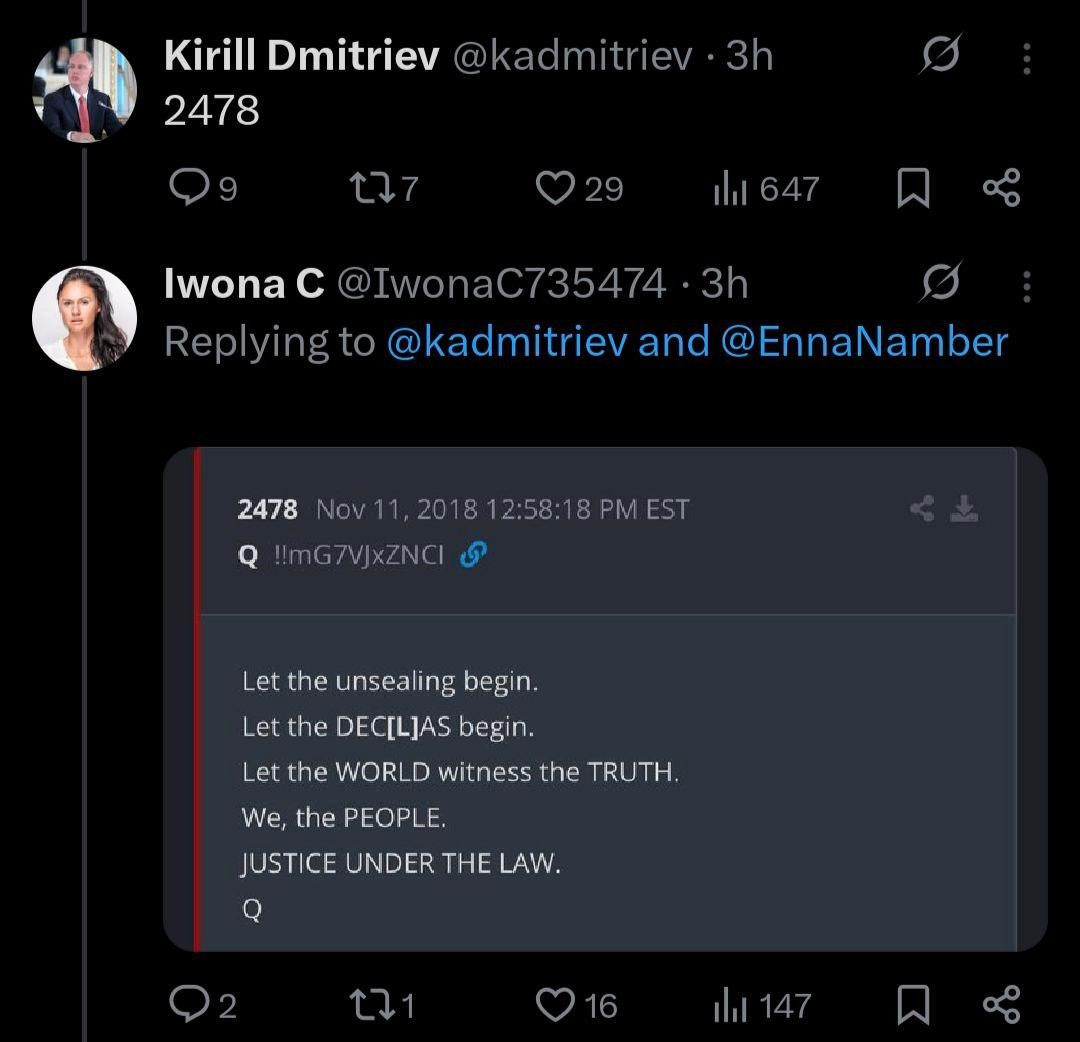Reply to Kirill Dmitriev's 2478 post

(186, 188)
